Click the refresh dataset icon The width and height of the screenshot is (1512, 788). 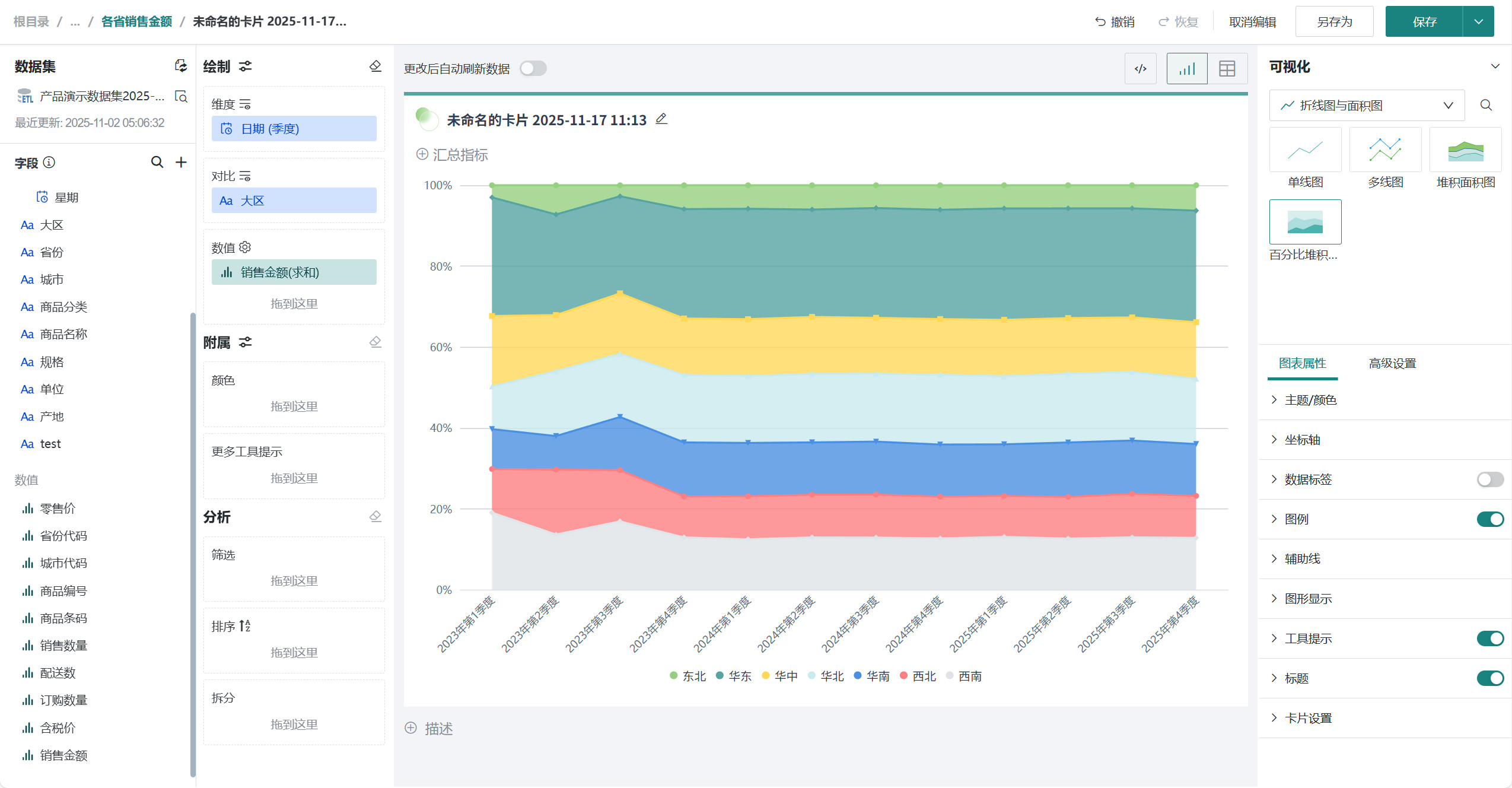coord(181,66)
